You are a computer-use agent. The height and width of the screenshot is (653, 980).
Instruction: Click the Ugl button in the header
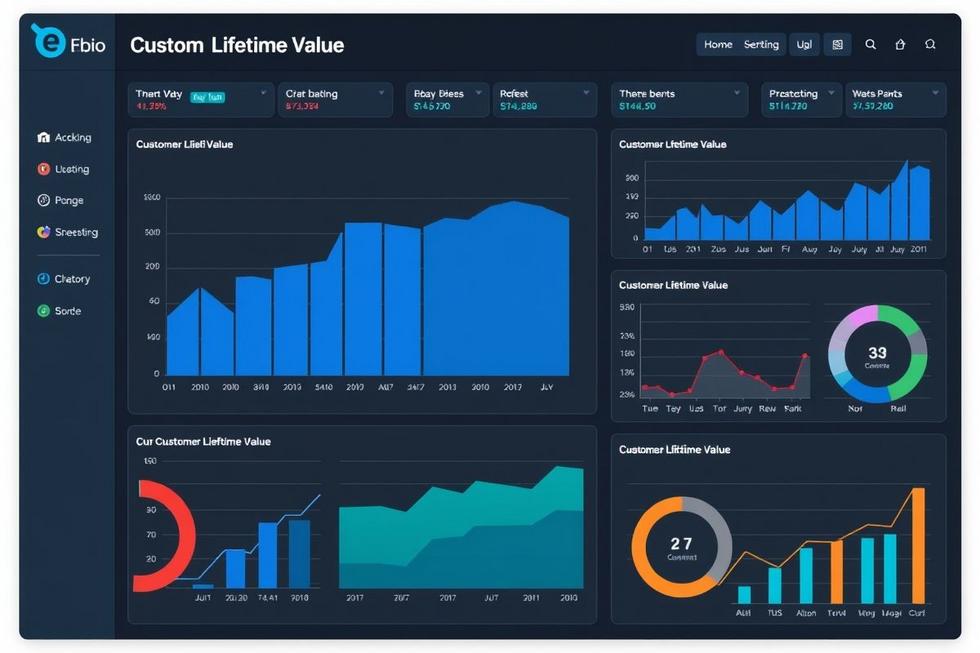805,44
